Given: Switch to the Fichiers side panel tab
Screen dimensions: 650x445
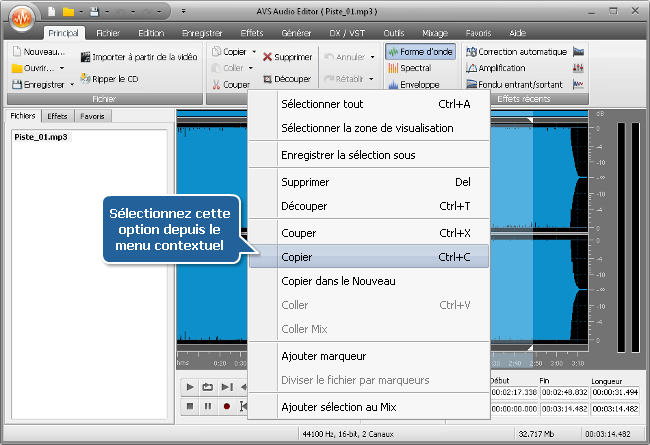Looking at the screenshot, I should point(23,116).
